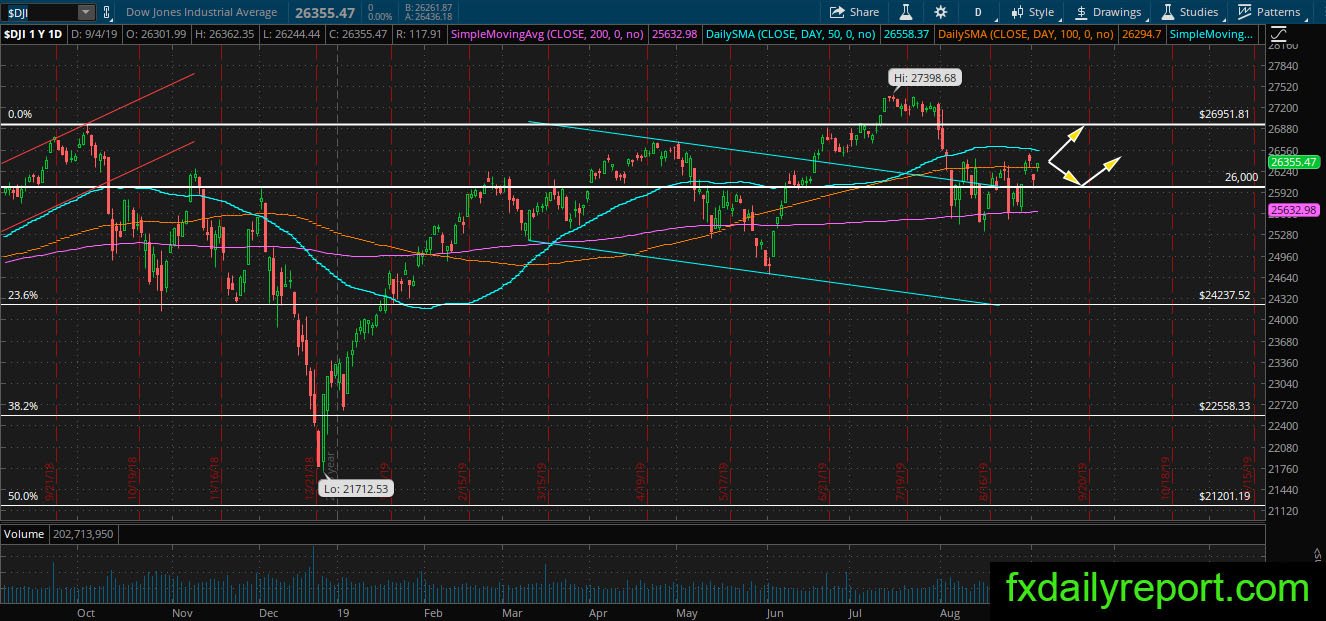The image size is (1326, 621).
Task: Click the Volume panel label
Action: [x=24, y=534]
